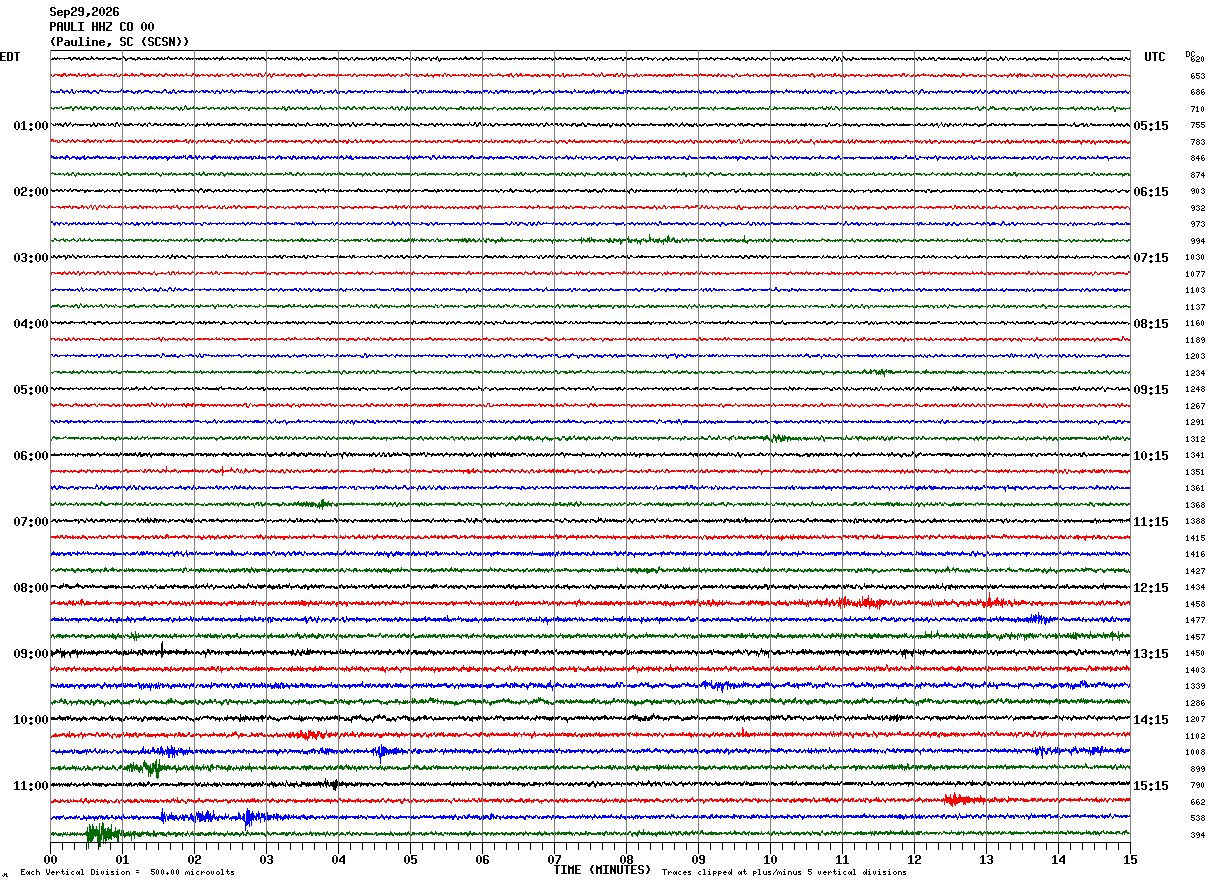Select the 12:15 UTC time label
The height and width of the screenshot is (886, 1210).
1151,588
